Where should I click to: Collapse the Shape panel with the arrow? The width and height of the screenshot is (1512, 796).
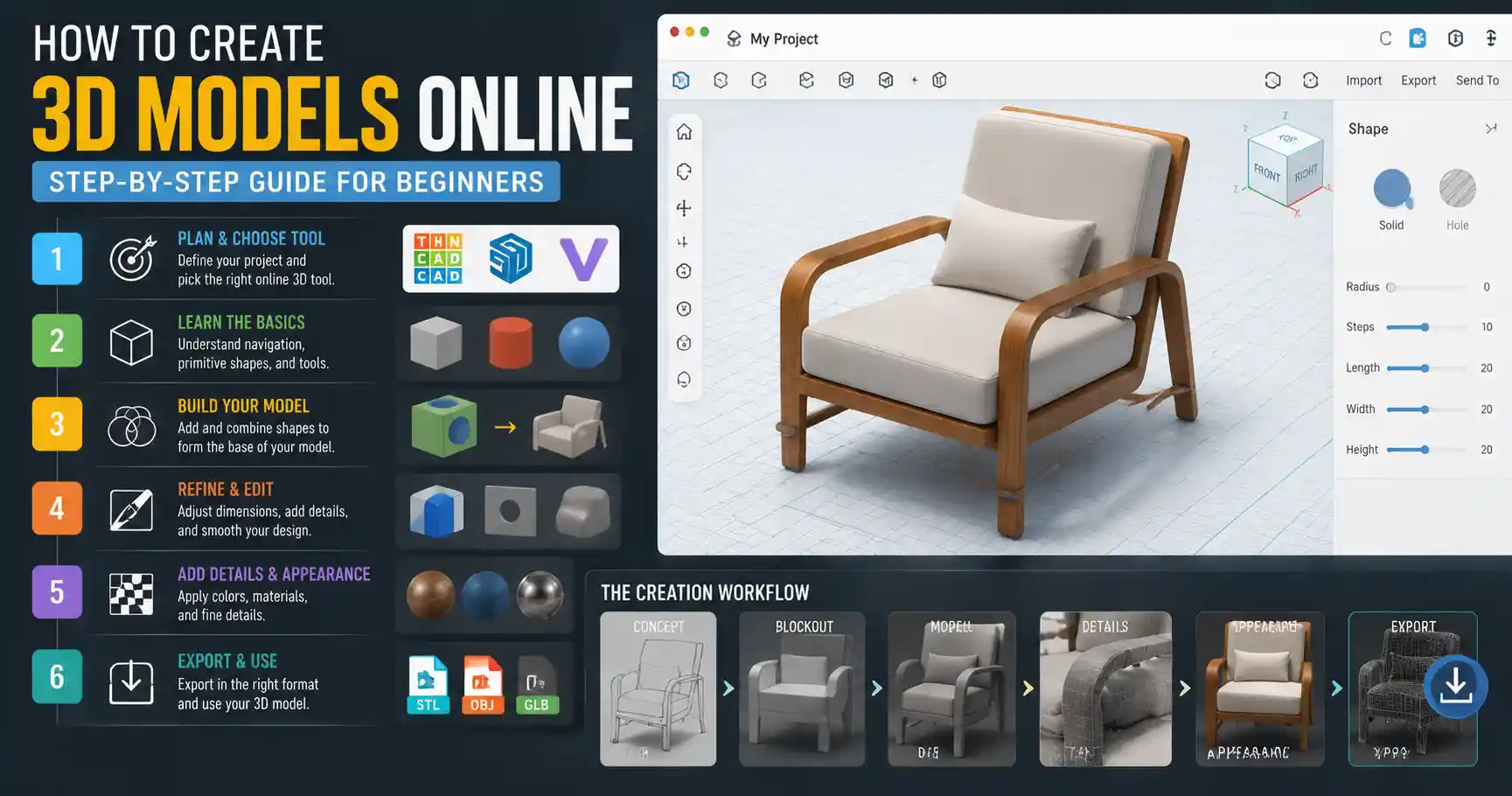click(1491, 129)
